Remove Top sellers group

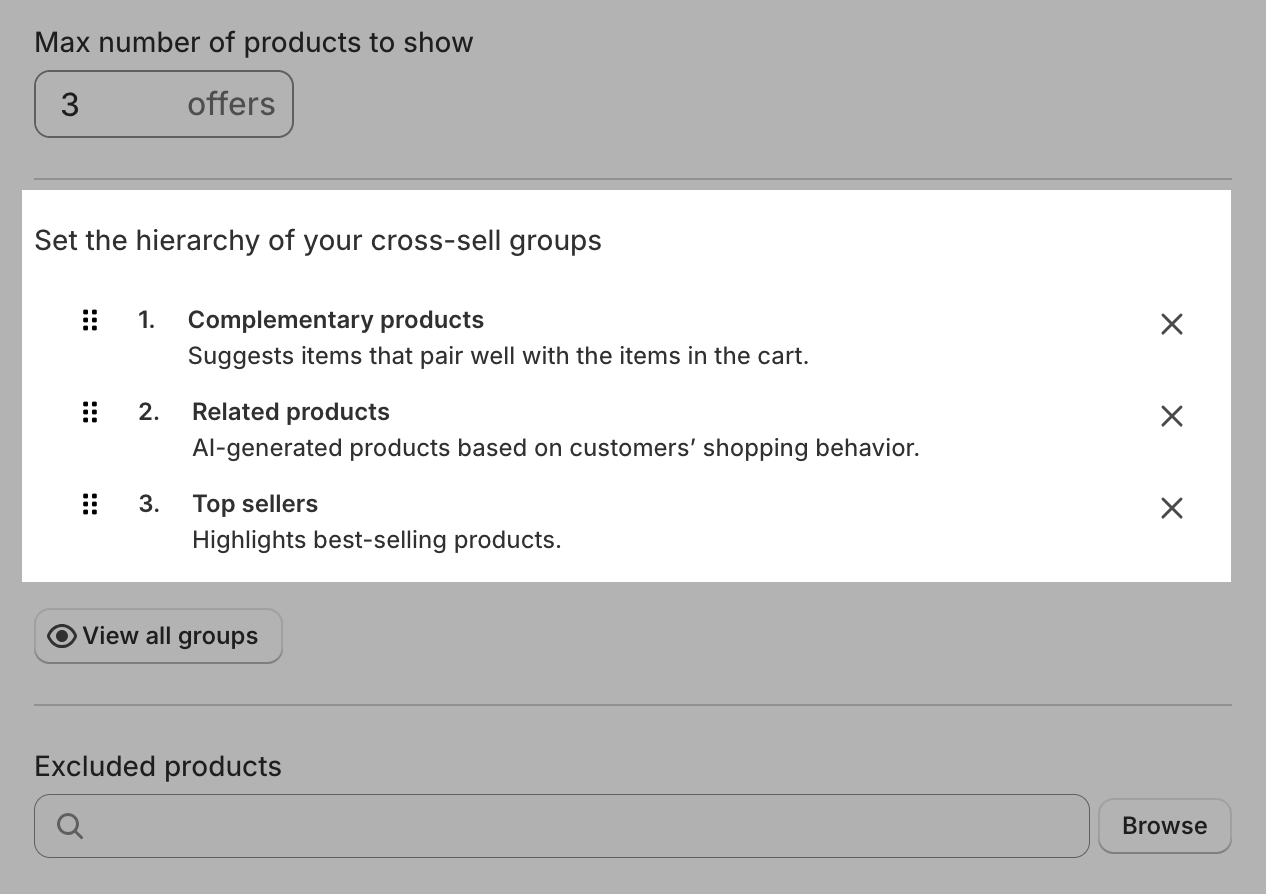pyautogui.click(x=1171, y=508)
